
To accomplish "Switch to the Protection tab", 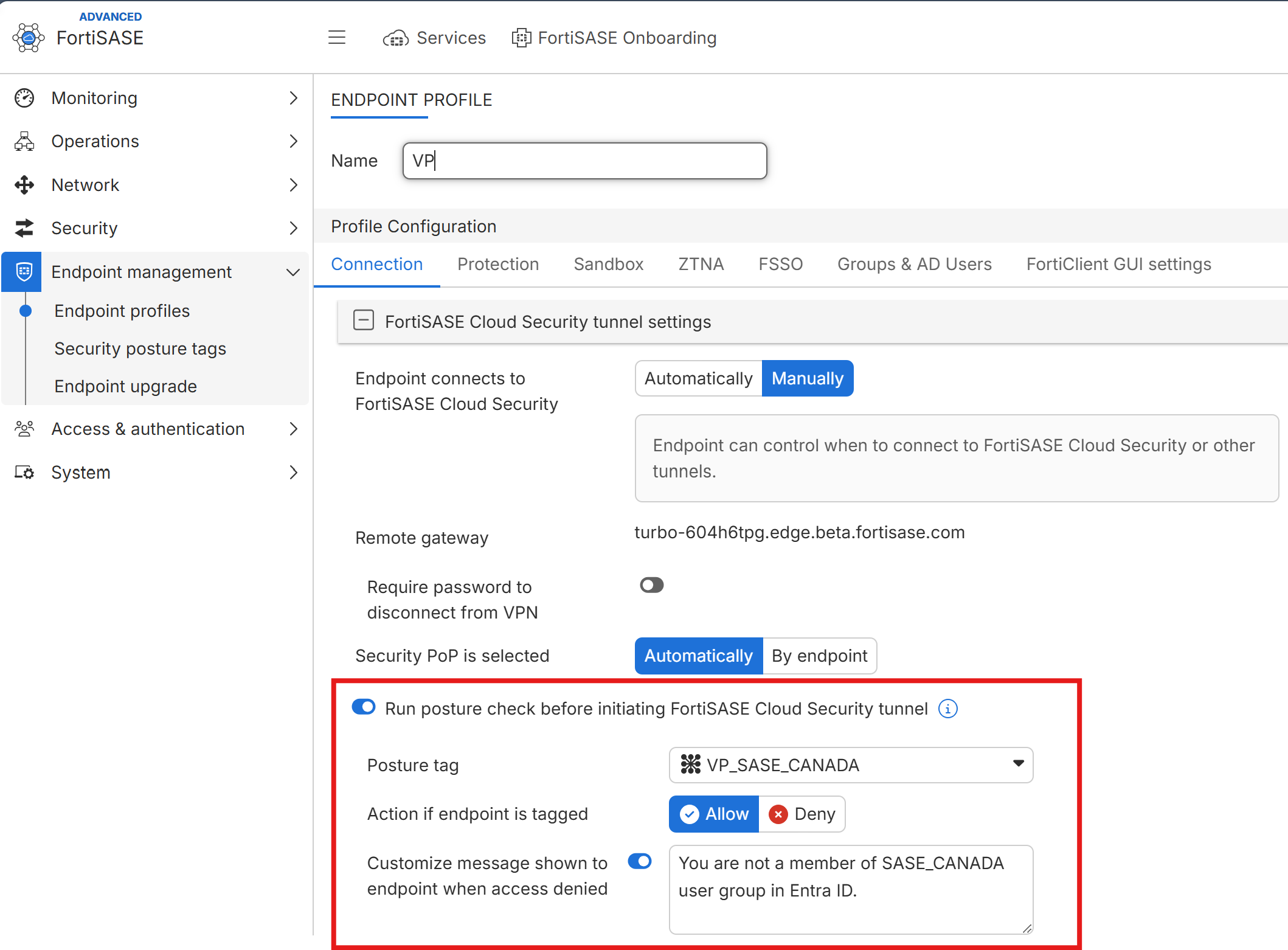I will coord(498,264).
